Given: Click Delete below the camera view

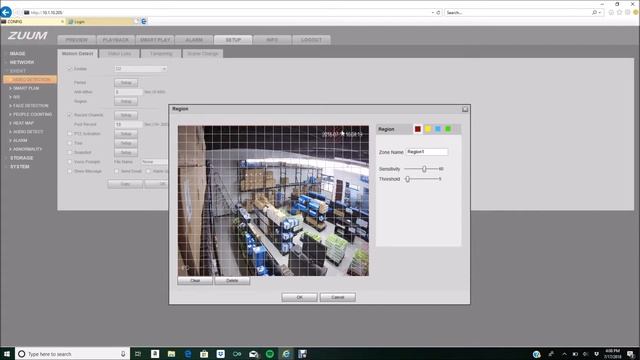Looking at the screenshot, I should 232,281.
